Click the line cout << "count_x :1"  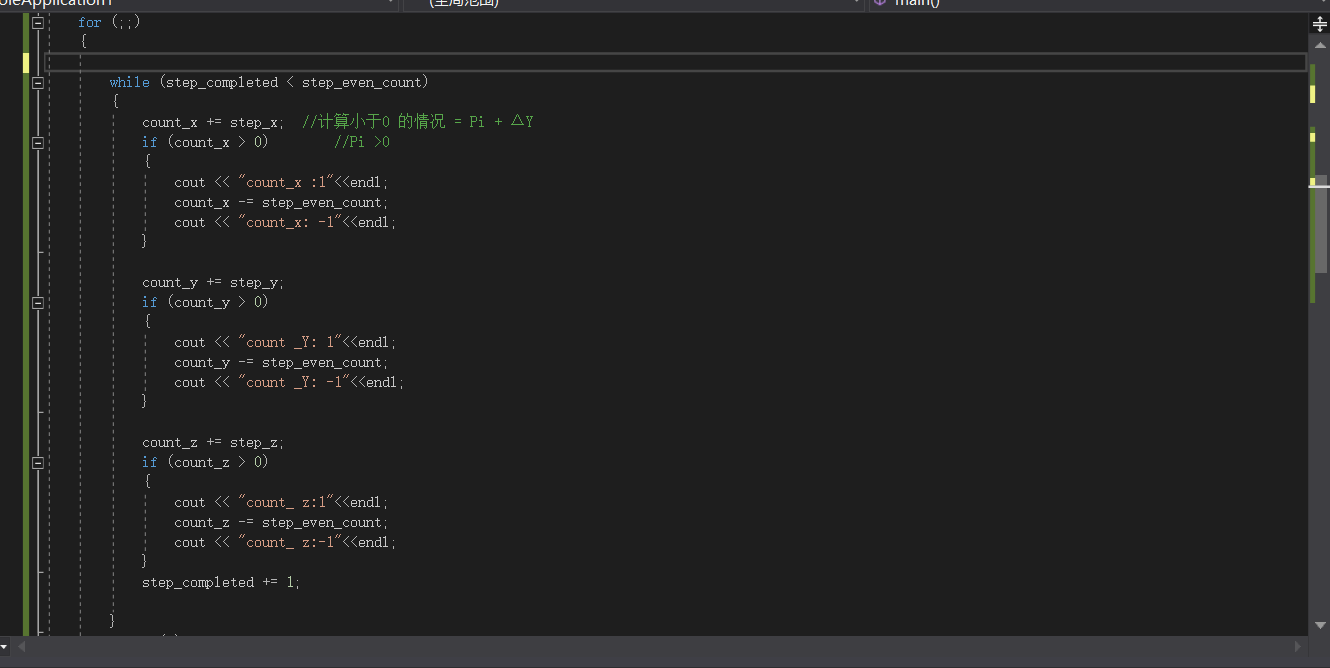(281, 183)
